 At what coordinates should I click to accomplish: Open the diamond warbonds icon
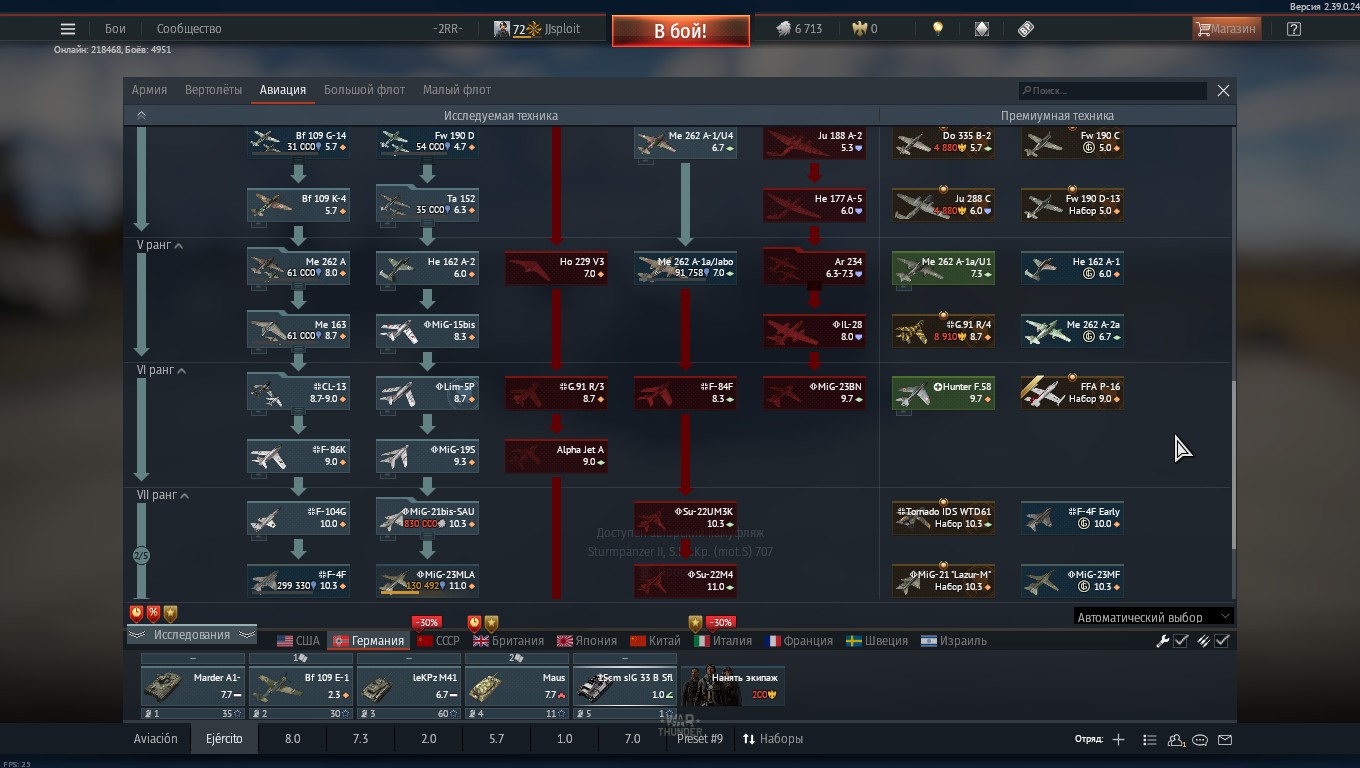tap(982, 29)
